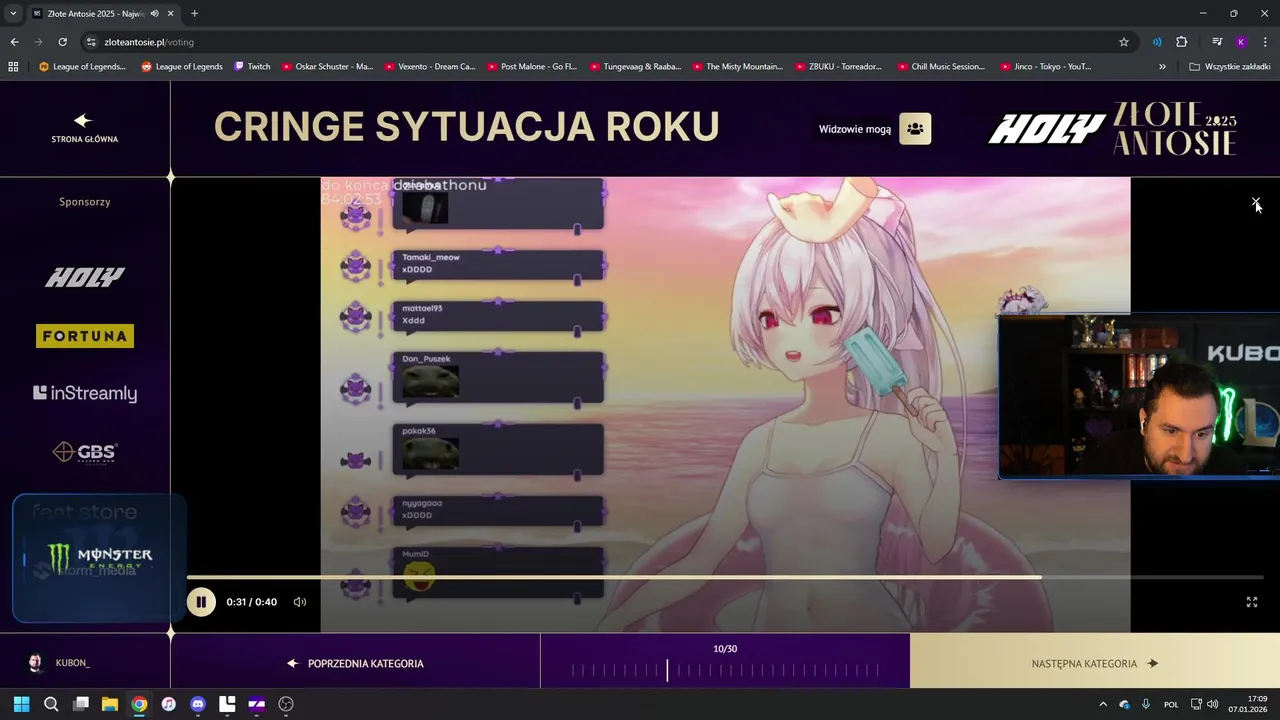Open the first League of Legends... bookmark
Viewport: 1280px width, 720px height.
(82, 67)
